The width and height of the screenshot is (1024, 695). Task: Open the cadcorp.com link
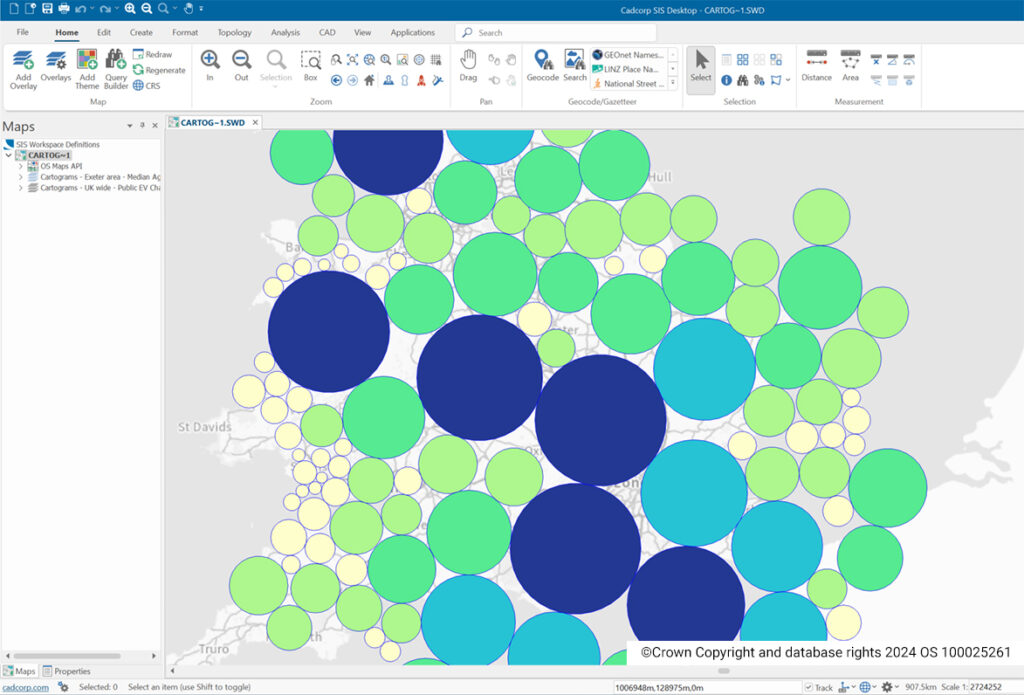(25, 687)
